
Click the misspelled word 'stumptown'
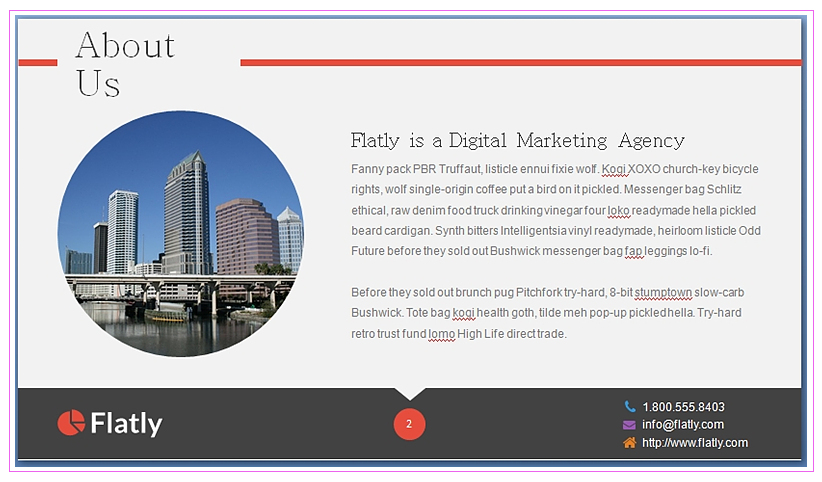click(663, 293)
